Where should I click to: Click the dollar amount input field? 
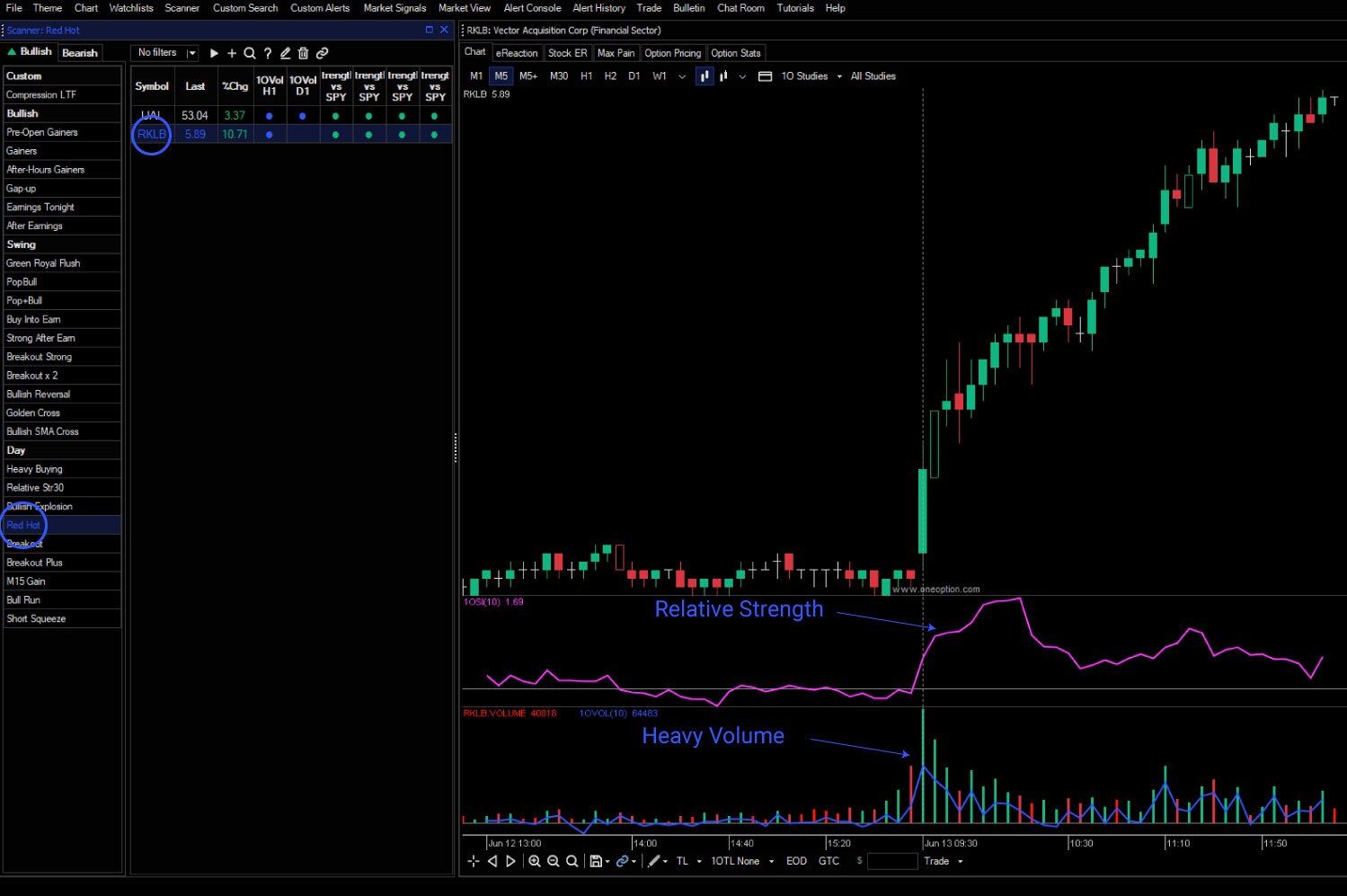pos(892,861)
